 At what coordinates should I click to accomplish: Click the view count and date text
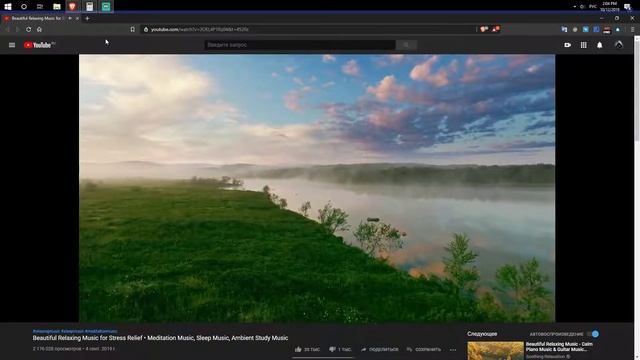[x=73, y=349]
